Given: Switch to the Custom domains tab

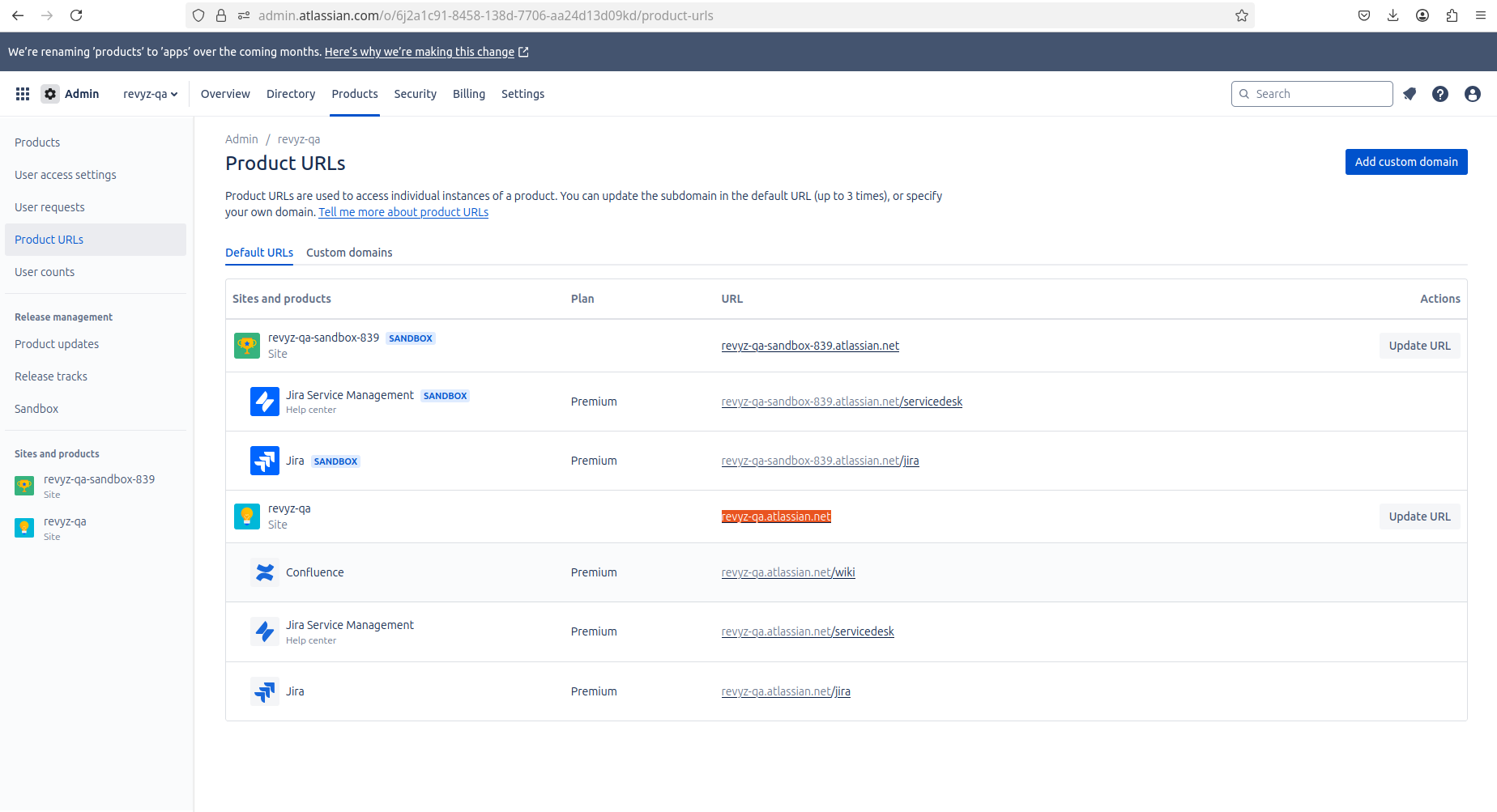Looking at the screenshot, I should pos(349,253).
